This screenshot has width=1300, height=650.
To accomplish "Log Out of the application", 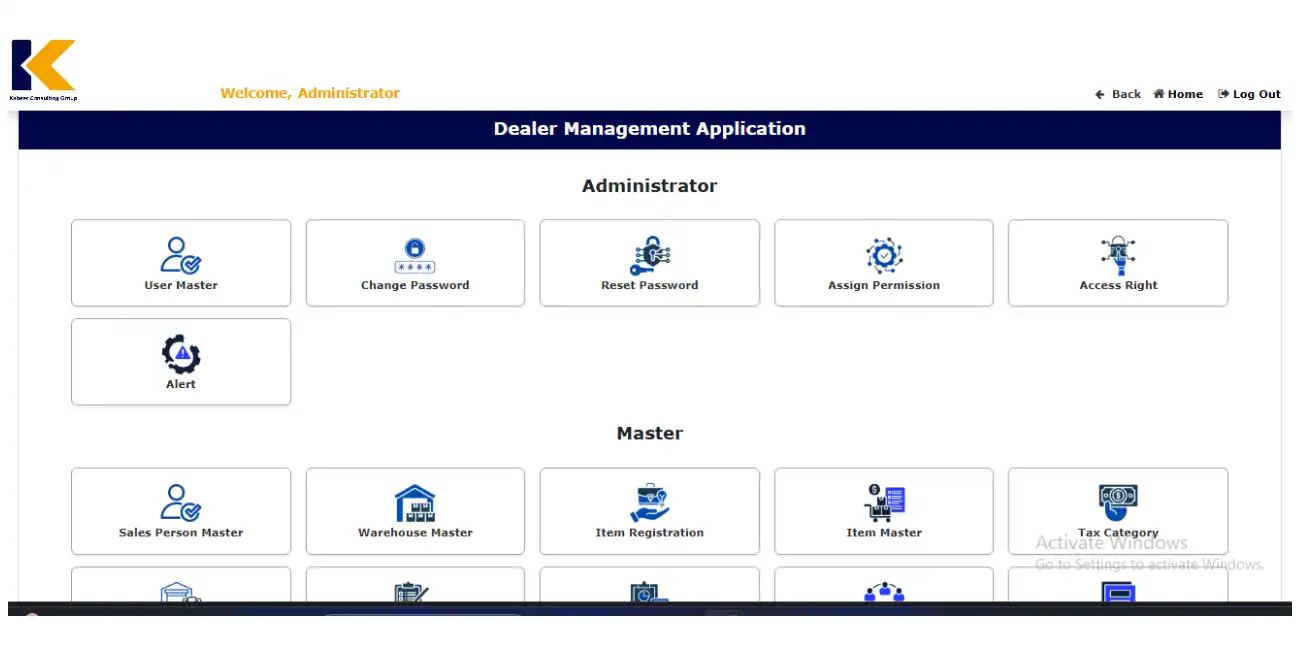I will (1249, 94).
